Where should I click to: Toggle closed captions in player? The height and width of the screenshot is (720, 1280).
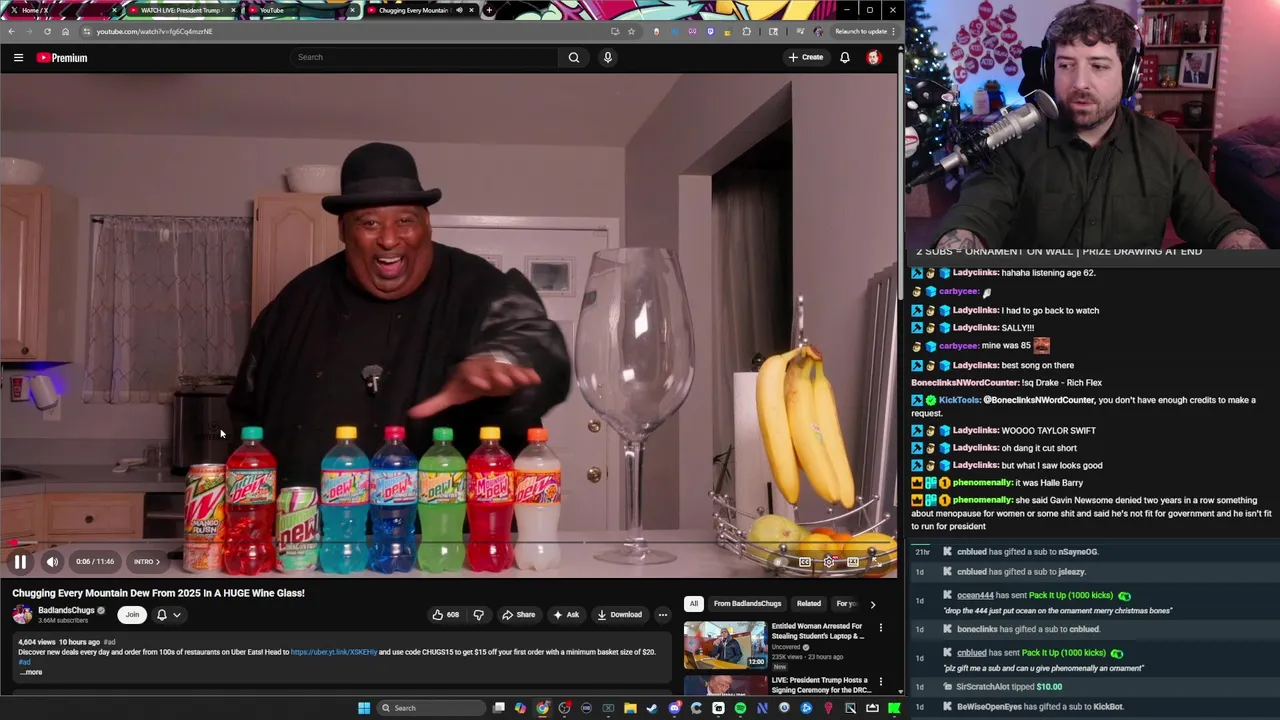click(x=805, y=562)
